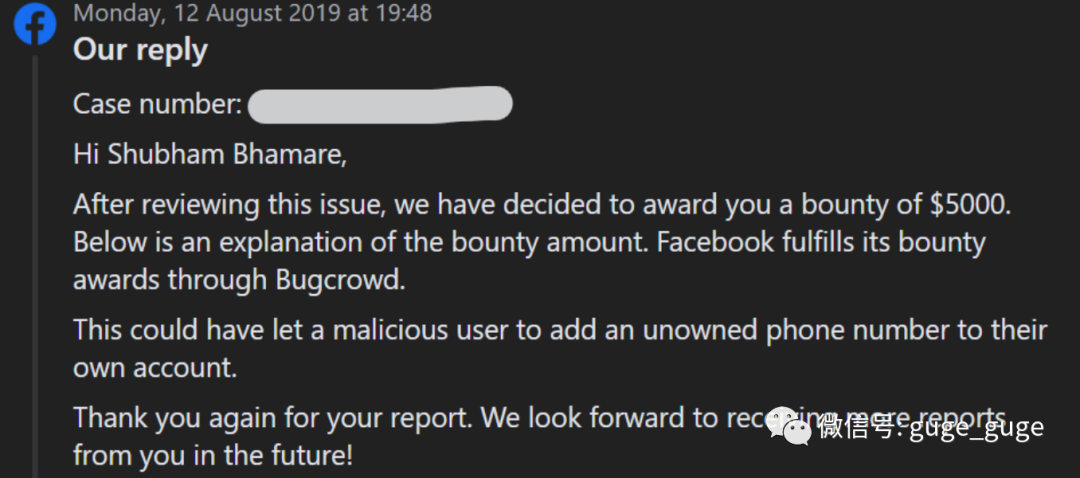Click the redacted case number blob
1080x478 pixels.
pos(380,105)
